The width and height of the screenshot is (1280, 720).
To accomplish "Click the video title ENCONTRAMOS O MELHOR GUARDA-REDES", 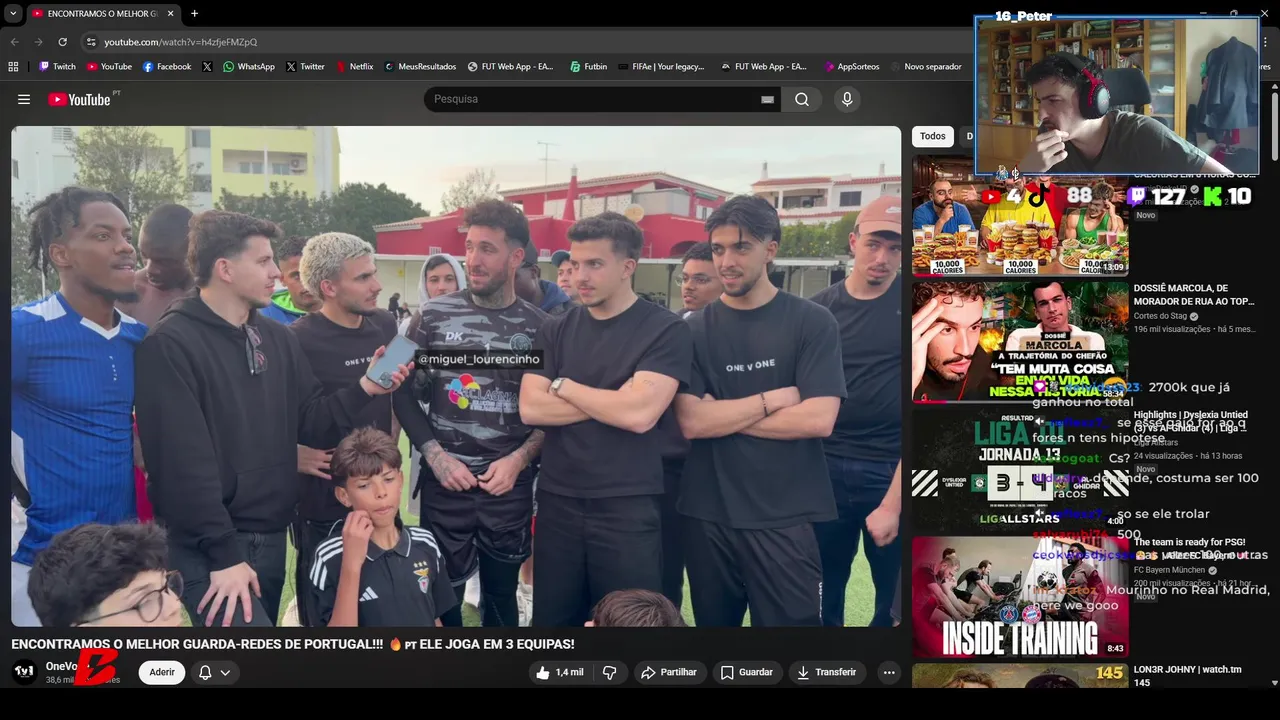I will coord(293,644).
